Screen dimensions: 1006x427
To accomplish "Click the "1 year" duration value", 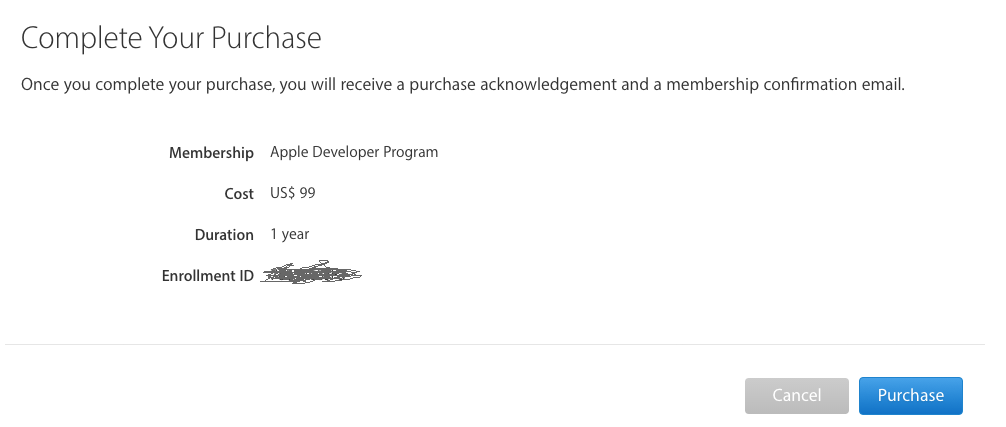I will click(x=290, y=234).
